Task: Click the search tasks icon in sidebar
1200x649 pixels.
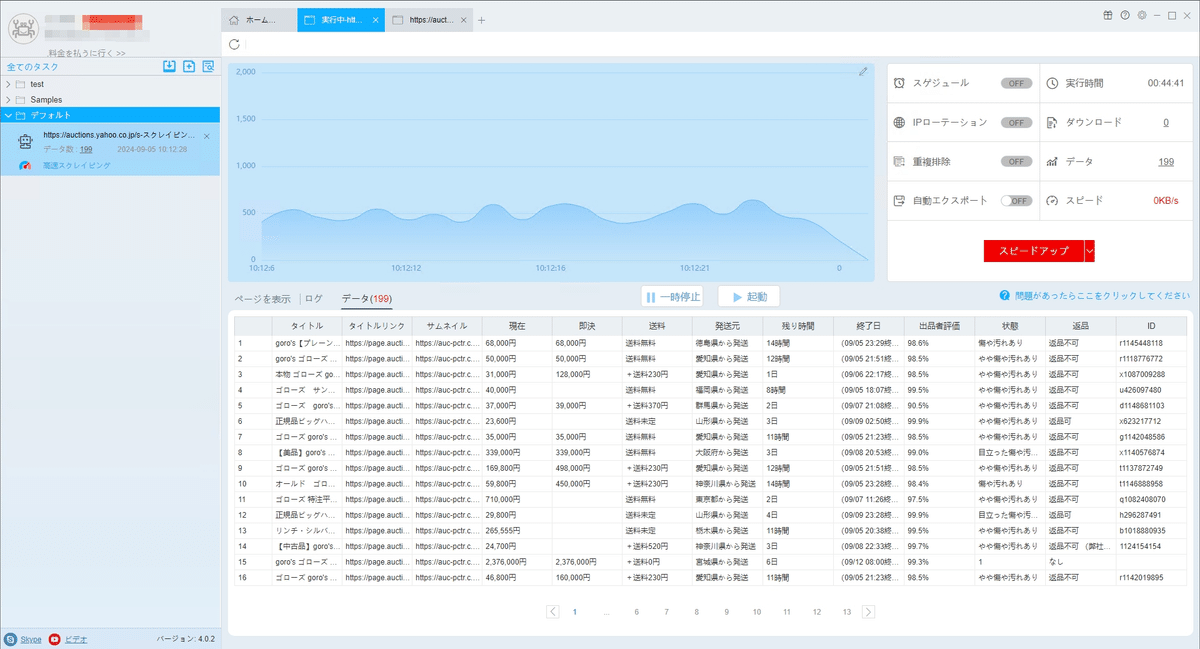Action: [208, 67]
